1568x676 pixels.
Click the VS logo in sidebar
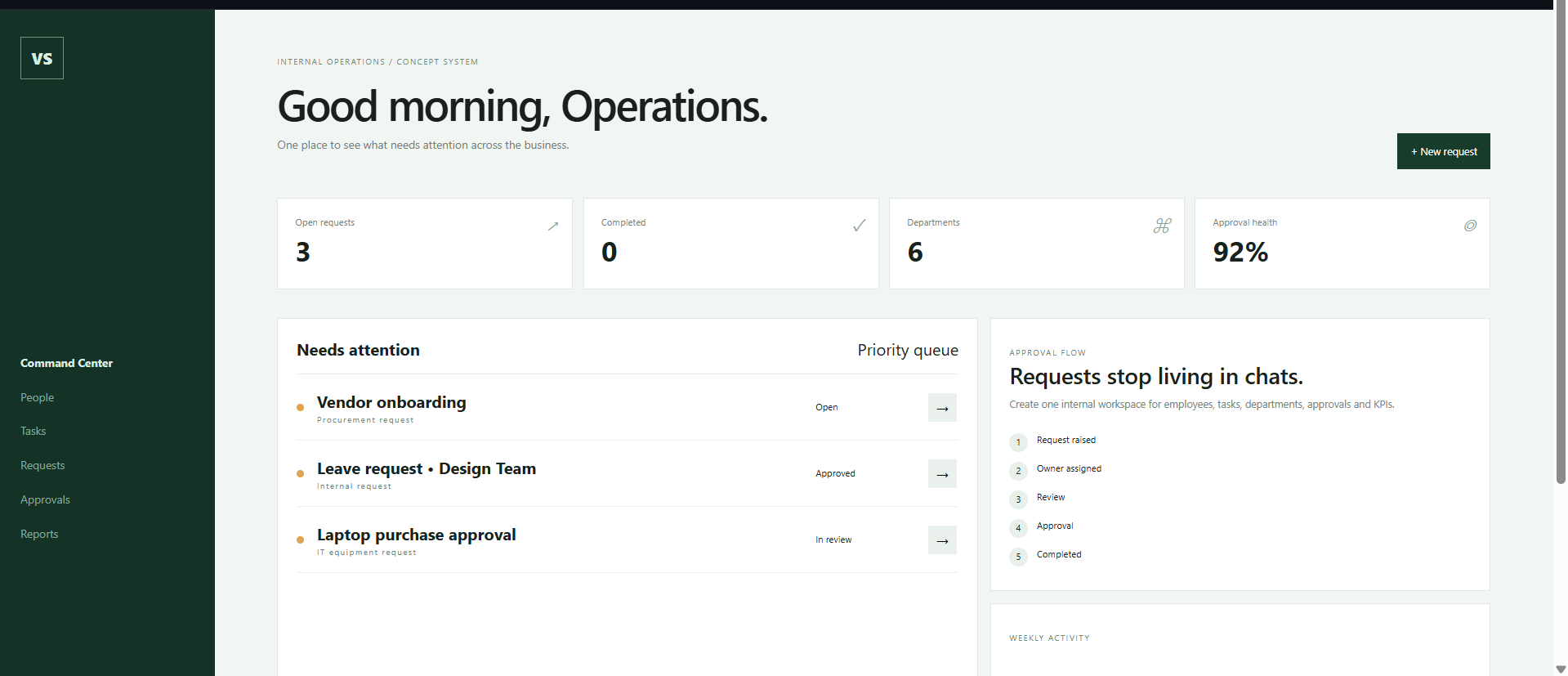[x=42, y=58]
